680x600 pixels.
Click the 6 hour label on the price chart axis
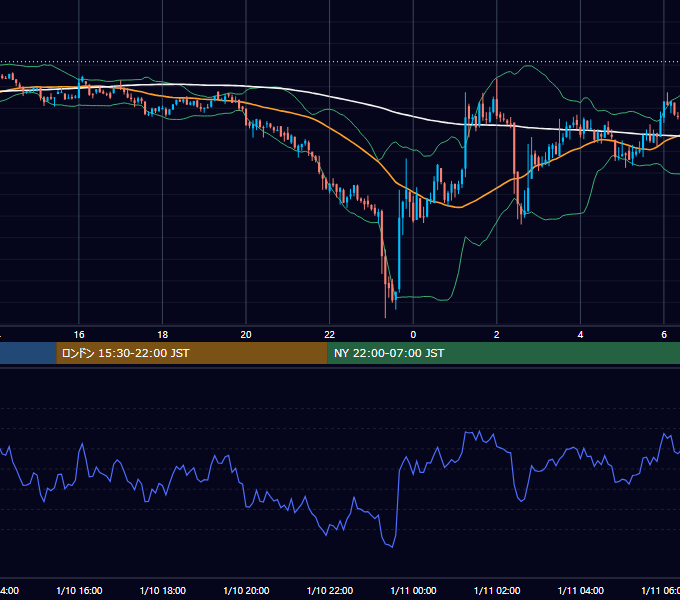coord(664,335)
